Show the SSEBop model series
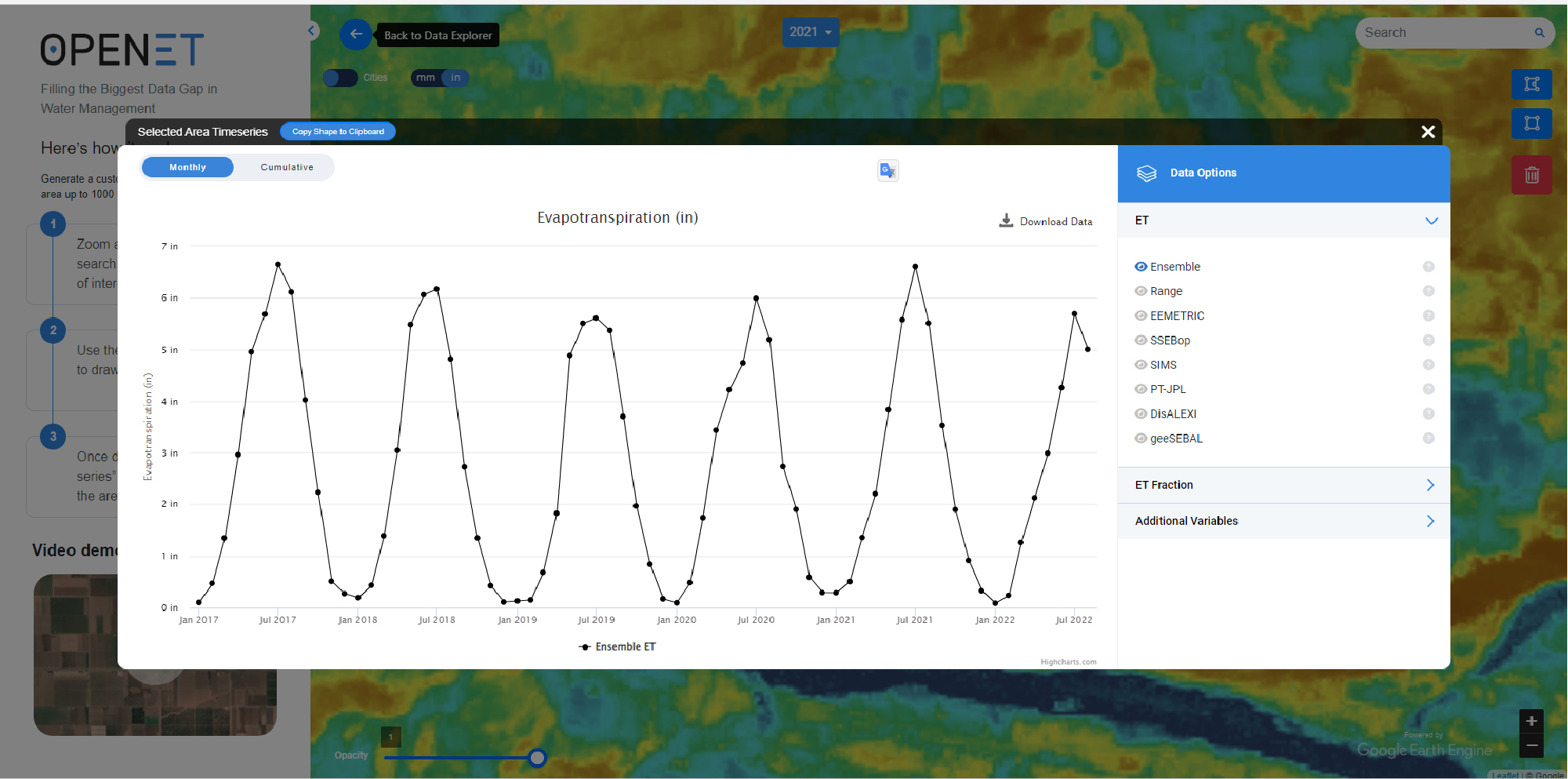The height and width of the screenshot is (779, 1568). point(1141,340)
